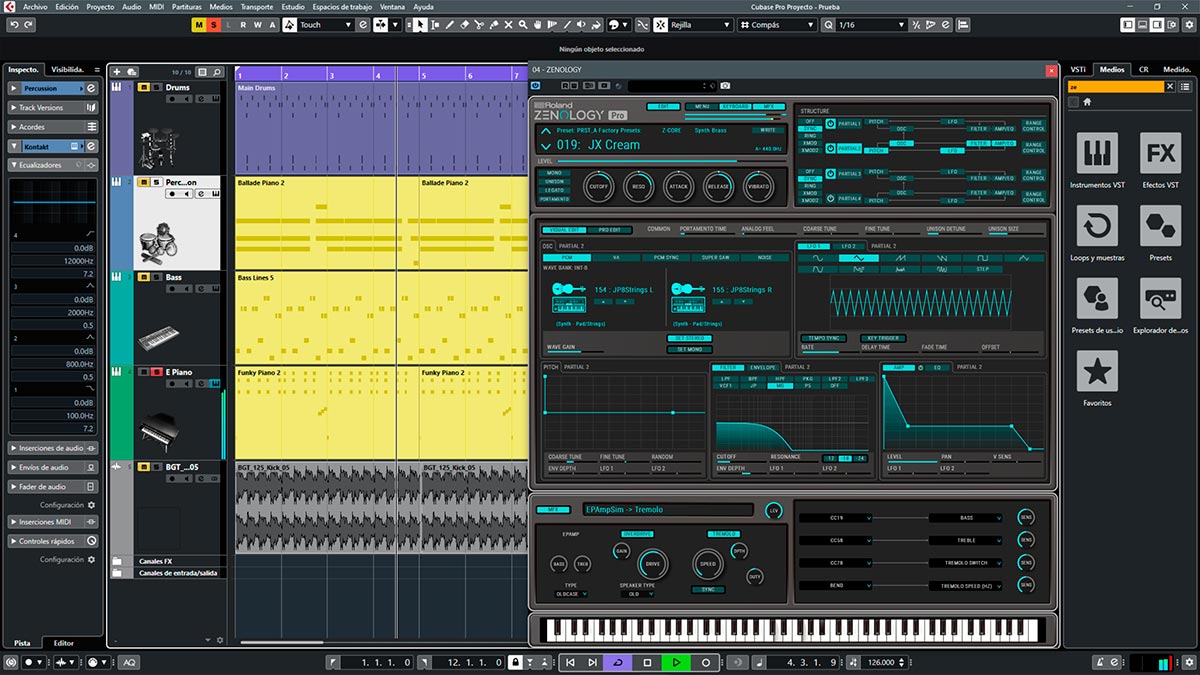Switch to the Visibilidad tab
The width and height of the screenshot is (1200, 675).
69,70
